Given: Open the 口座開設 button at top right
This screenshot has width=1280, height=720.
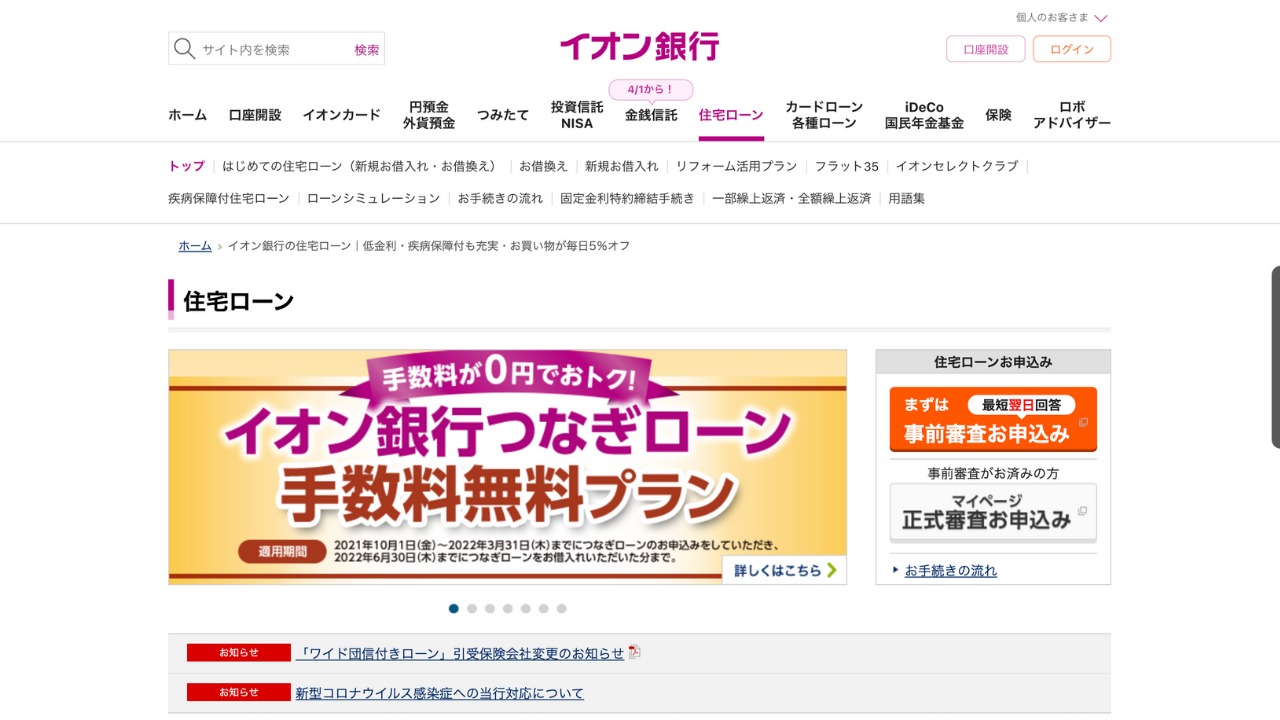Looking at the screenshot, I should (x=986, y=49).
